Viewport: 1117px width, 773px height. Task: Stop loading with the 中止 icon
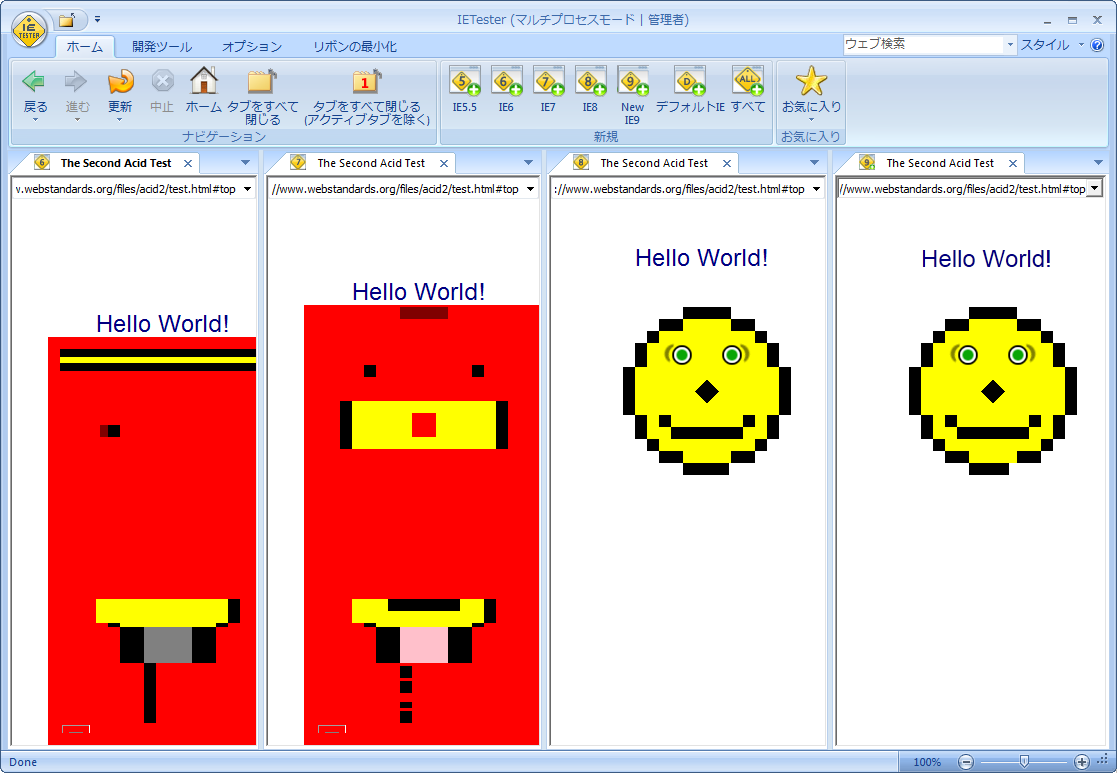pos(162,91)
